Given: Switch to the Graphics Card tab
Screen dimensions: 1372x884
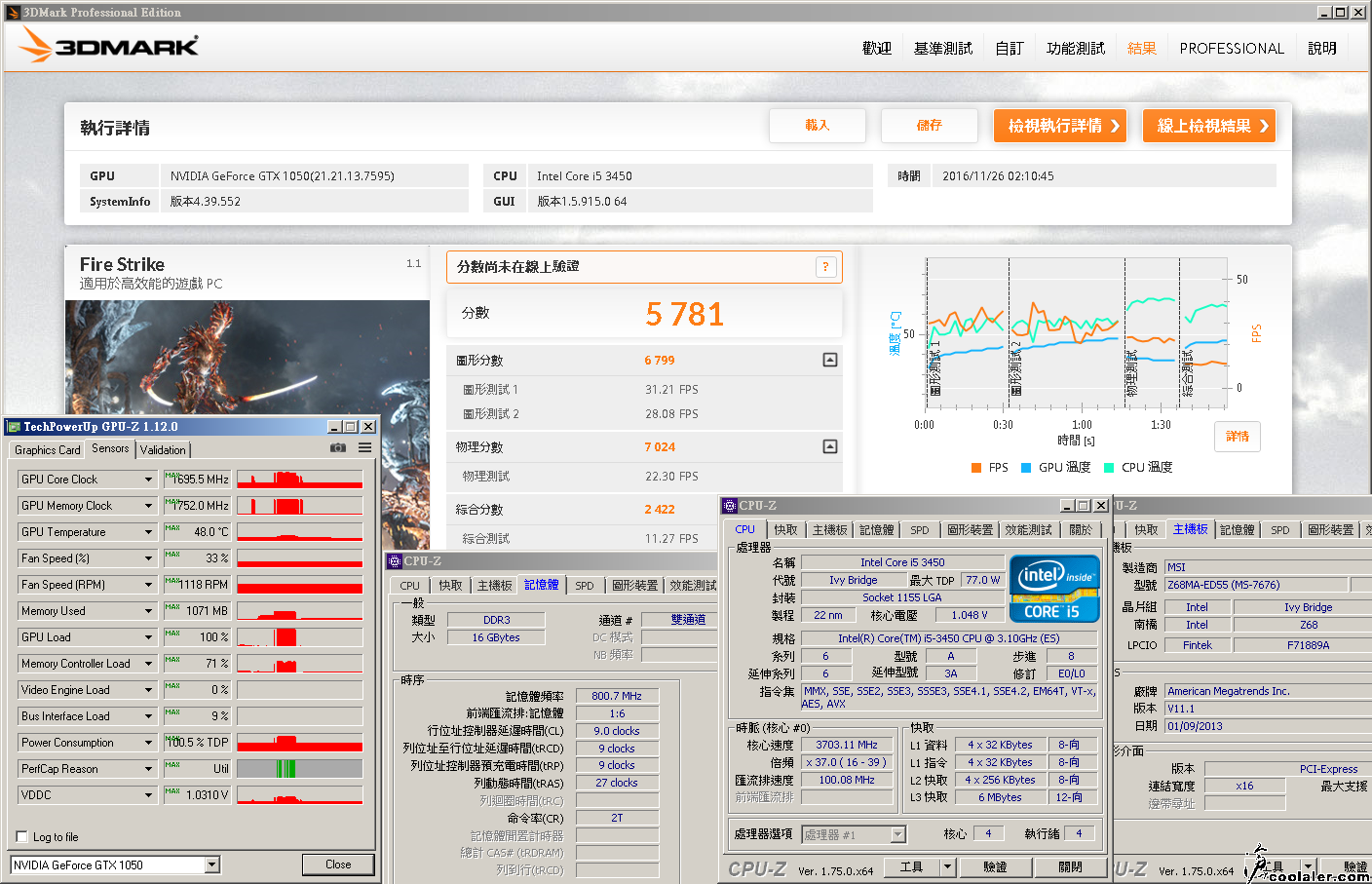Looking at the screenshot, I should point(47,449).
